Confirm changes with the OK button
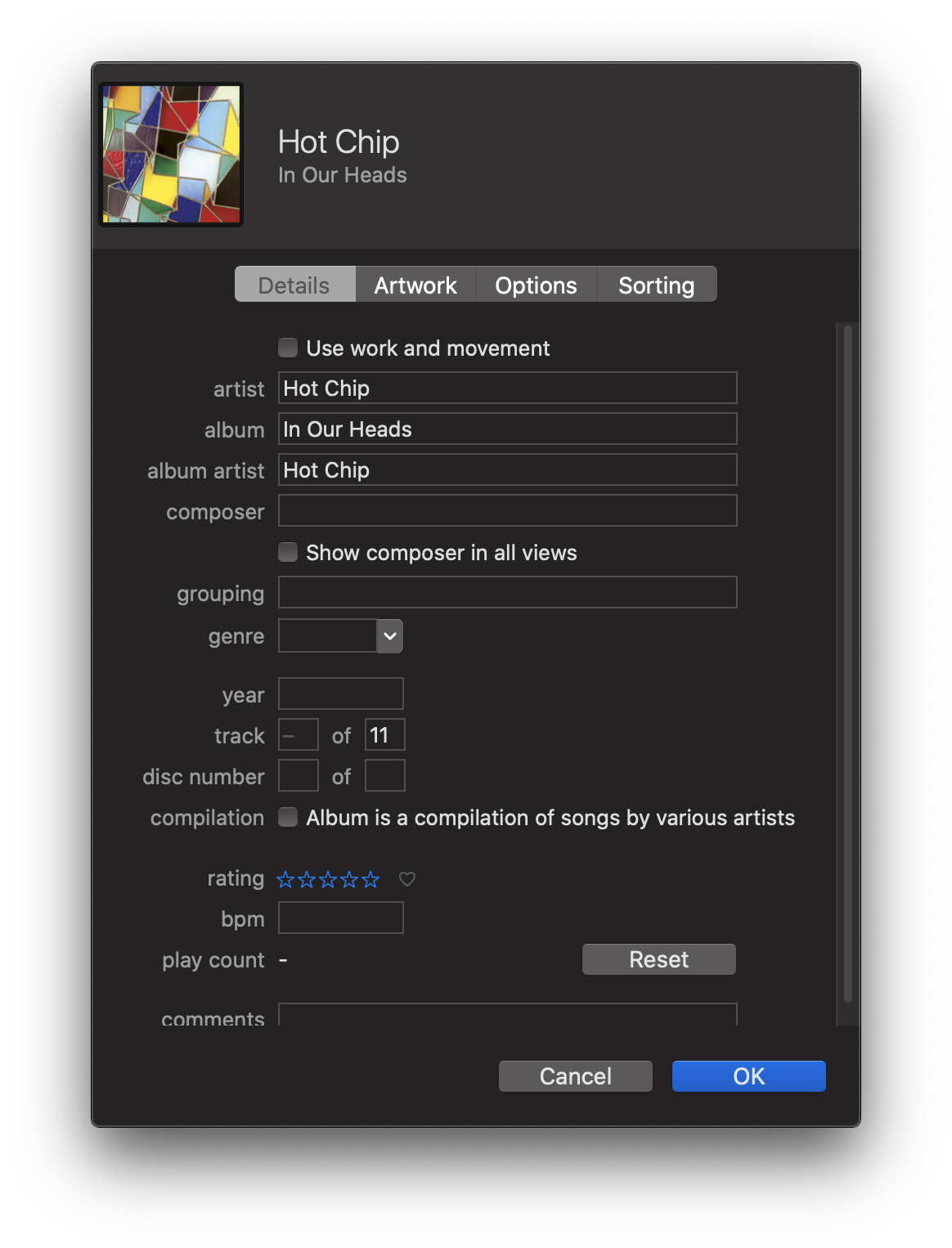Screen dimensions: 952x1248 click(x=749, y=1076)
